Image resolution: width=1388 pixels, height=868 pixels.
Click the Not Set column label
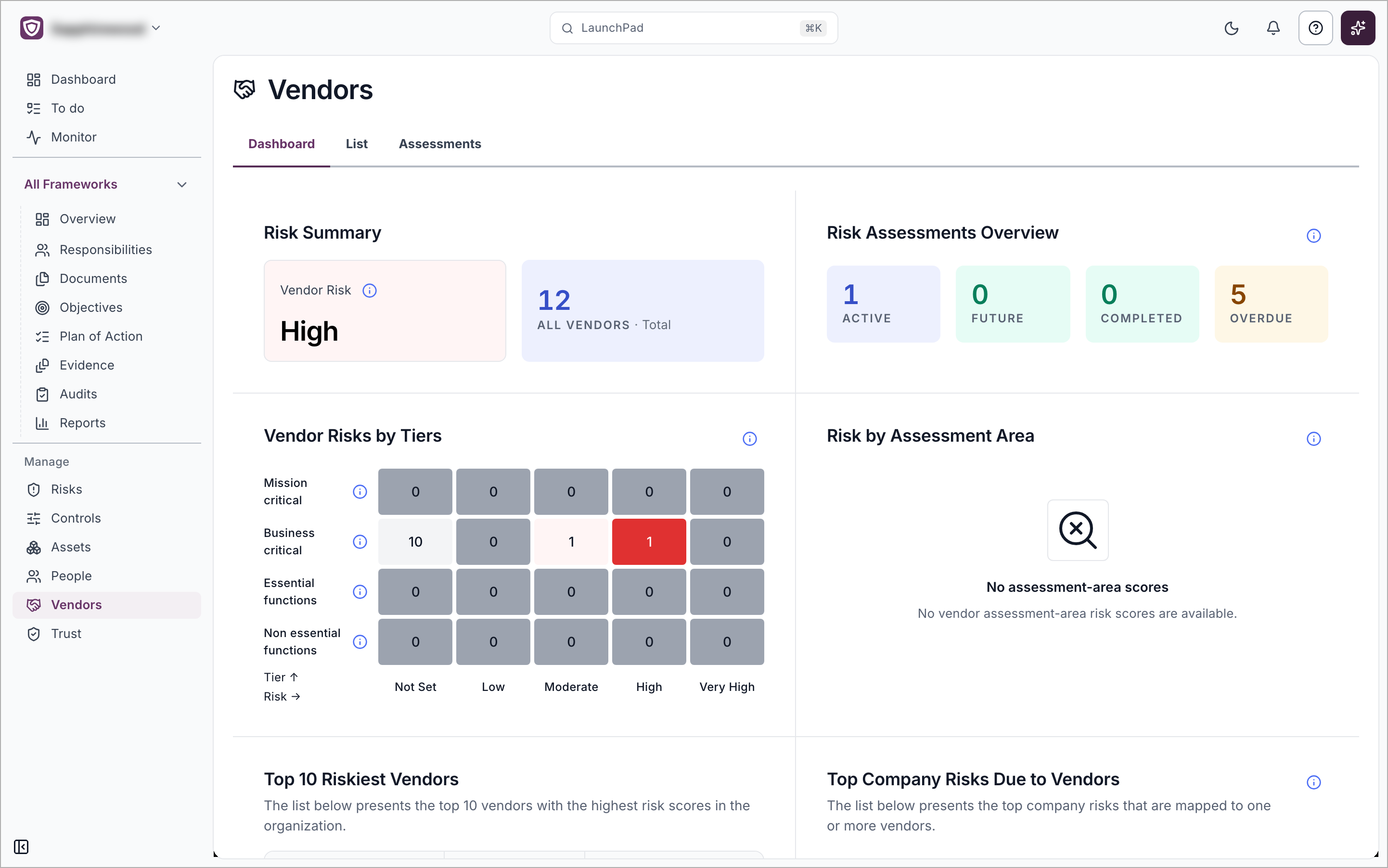click(415, 687)
